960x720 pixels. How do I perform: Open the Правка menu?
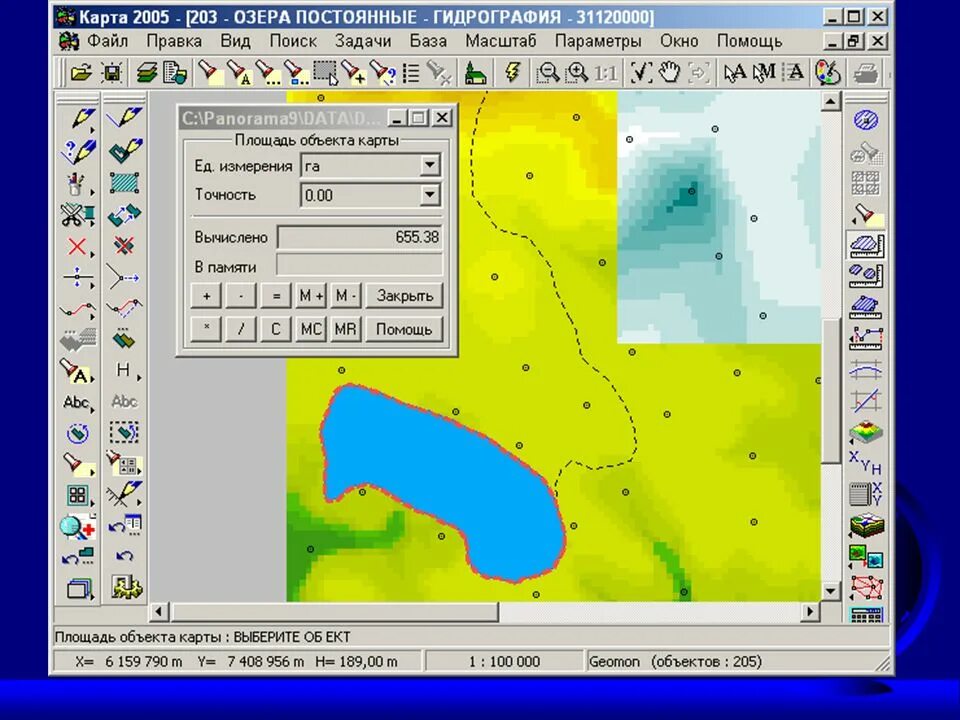tap(174, 41)
